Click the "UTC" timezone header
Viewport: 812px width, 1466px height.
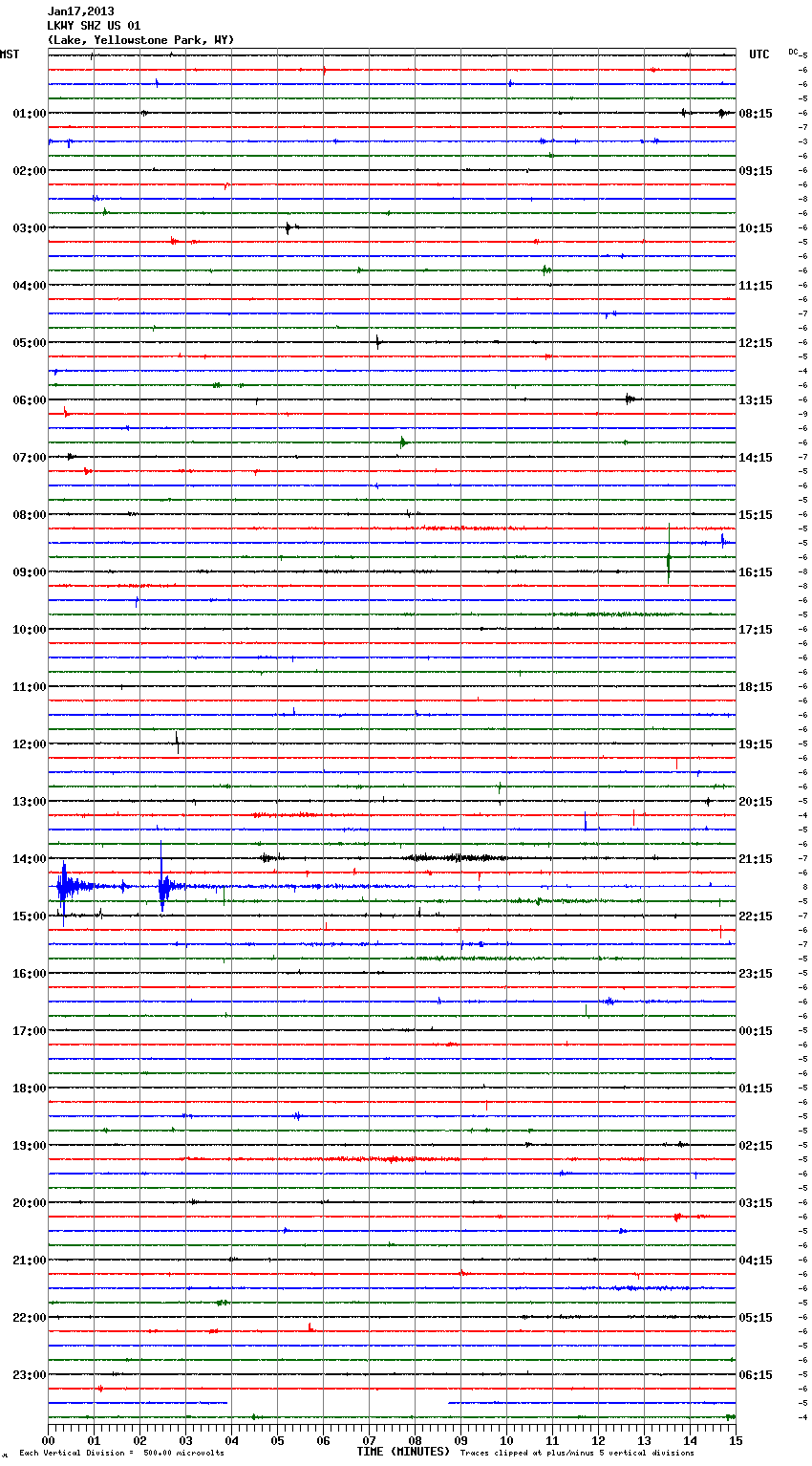coord(759,54)
